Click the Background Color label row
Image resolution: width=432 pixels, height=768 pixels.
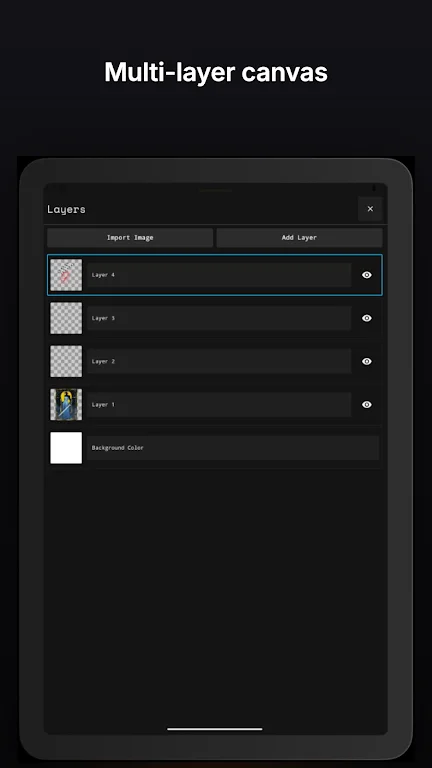[233, 448]
